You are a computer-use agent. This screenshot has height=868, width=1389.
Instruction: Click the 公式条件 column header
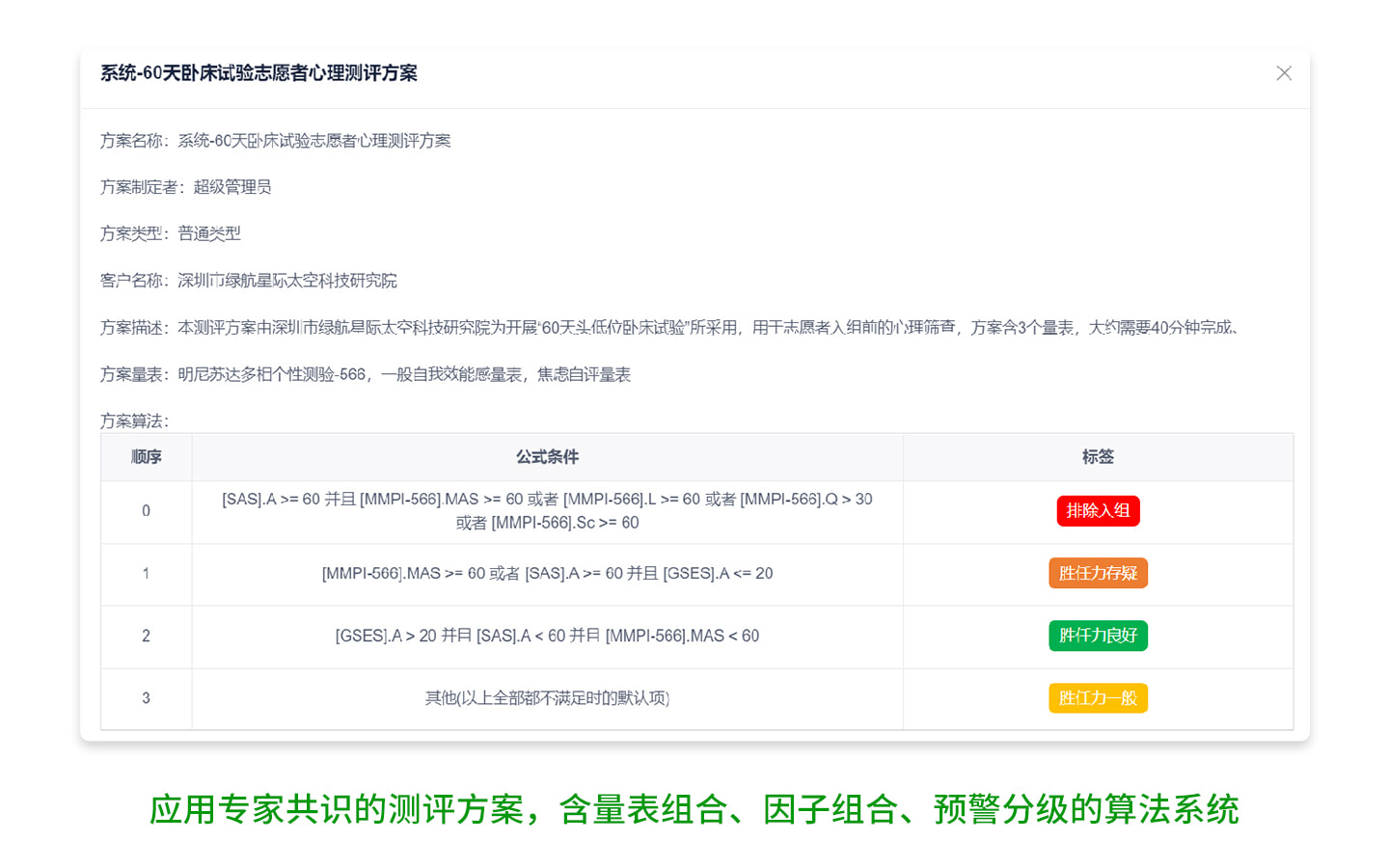click(547, 457)
